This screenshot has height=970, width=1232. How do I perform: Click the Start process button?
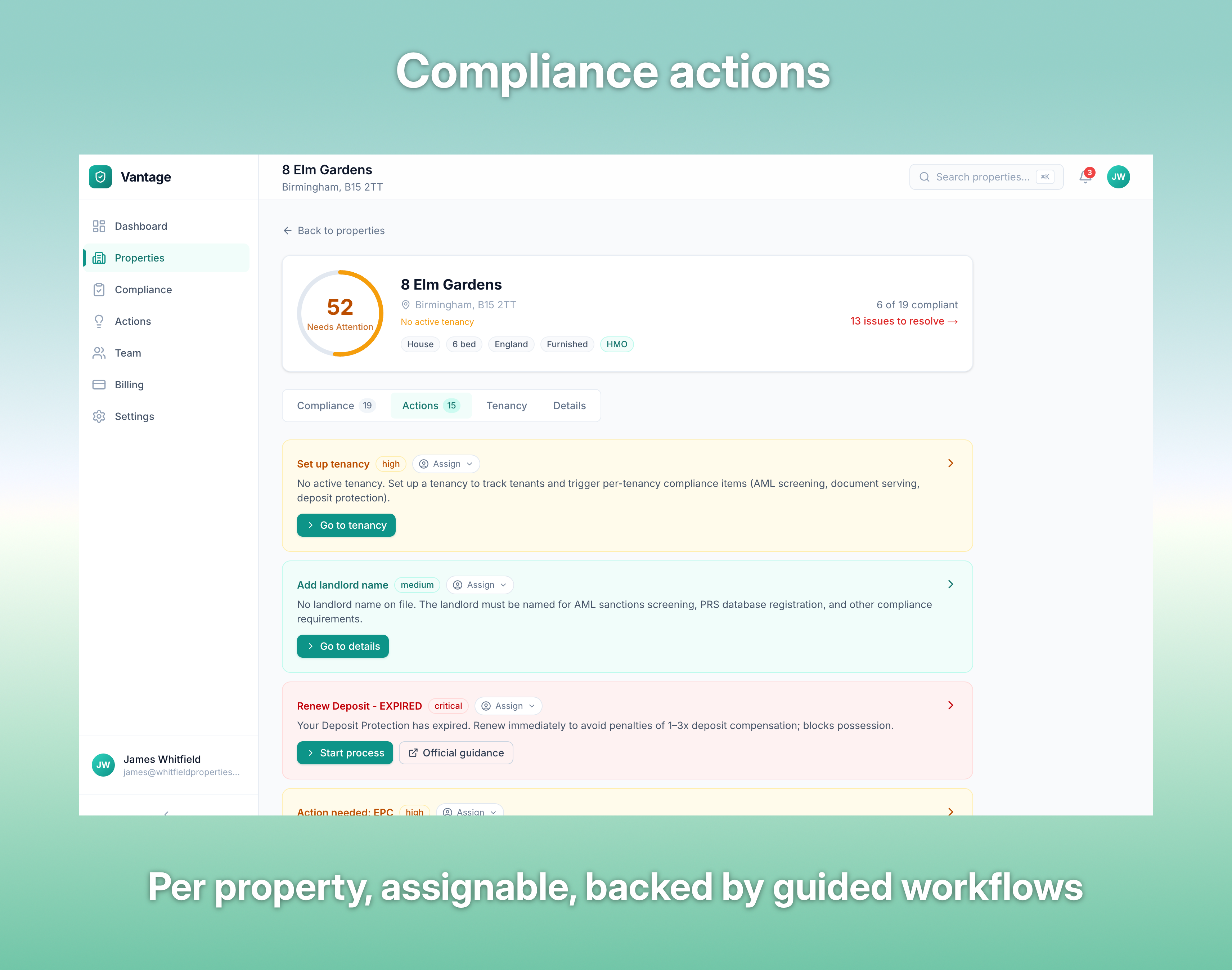pyautogui.click(x=345, y=753)
